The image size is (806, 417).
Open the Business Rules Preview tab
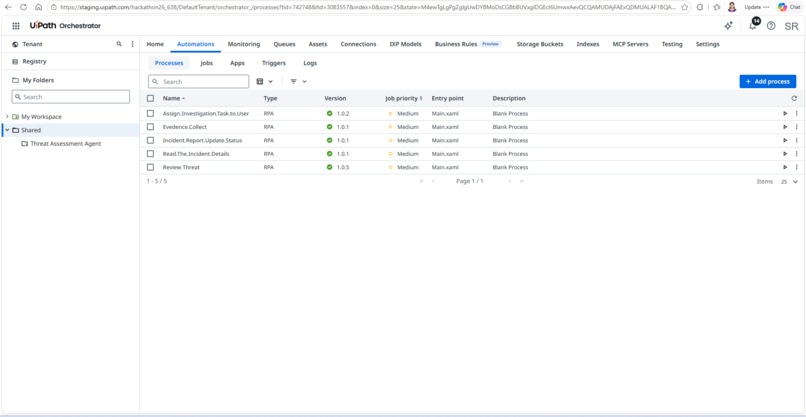click(467, 44)
